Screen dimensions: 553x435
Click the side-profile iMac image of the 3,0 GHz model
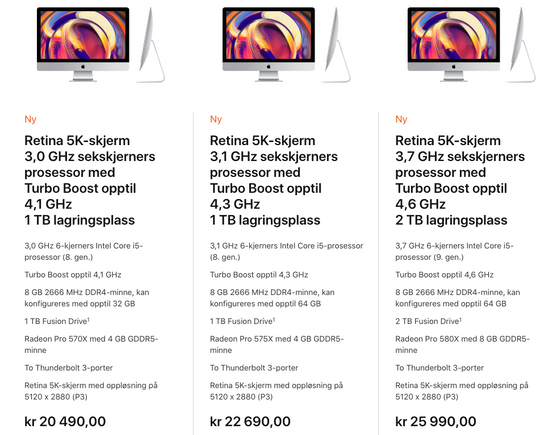tap(151, 45)
